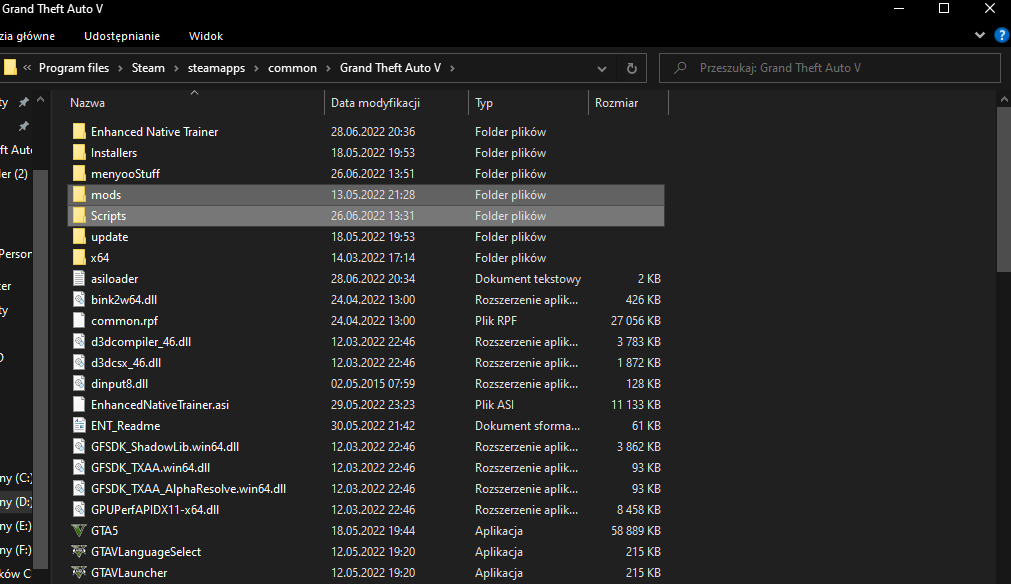Open the dropdown arrow after Program files
This screenshot has height=584, width=1011.
pos(120,68)
